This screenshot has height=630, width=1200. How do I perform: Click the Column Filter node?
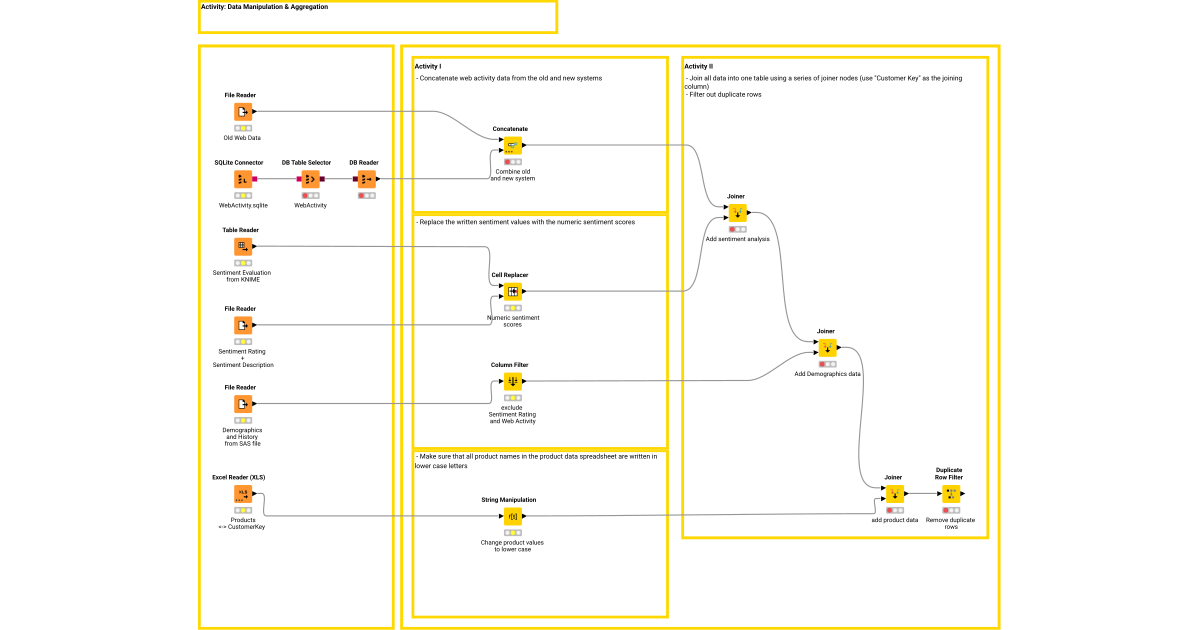512,381
